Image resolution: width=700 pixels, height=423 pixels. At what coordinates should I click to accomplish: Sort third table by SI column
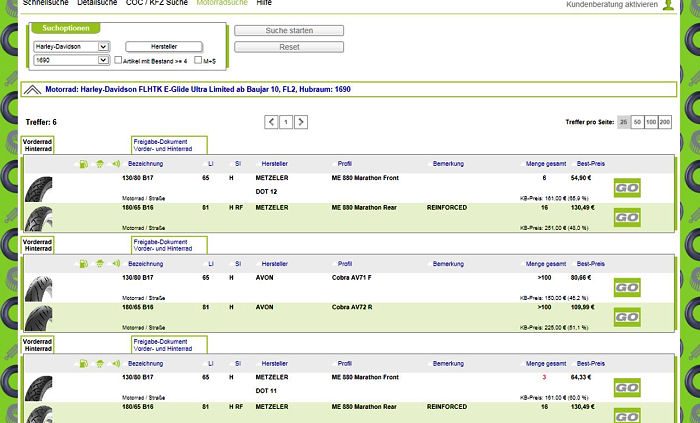pos(238,363)
